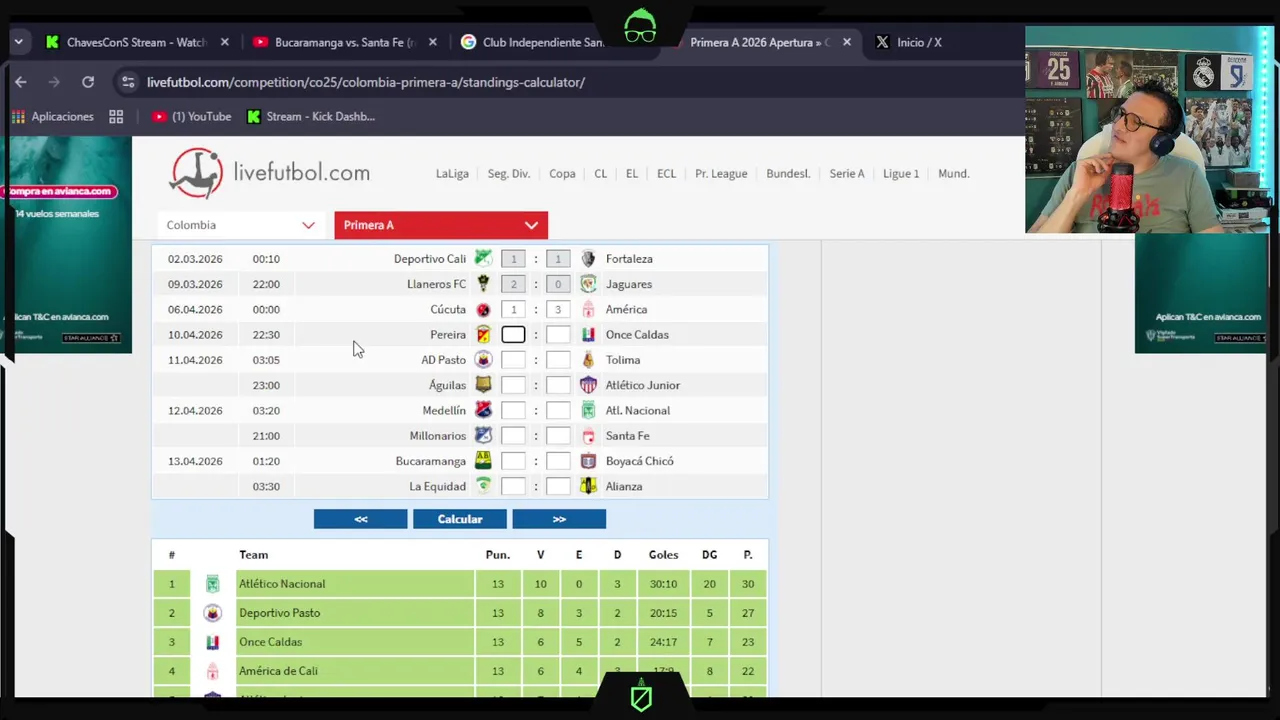Click the Santa Fe team crest
This screenshot has width=1280, height=720.
pyautogui.click(x=588, y=436)
